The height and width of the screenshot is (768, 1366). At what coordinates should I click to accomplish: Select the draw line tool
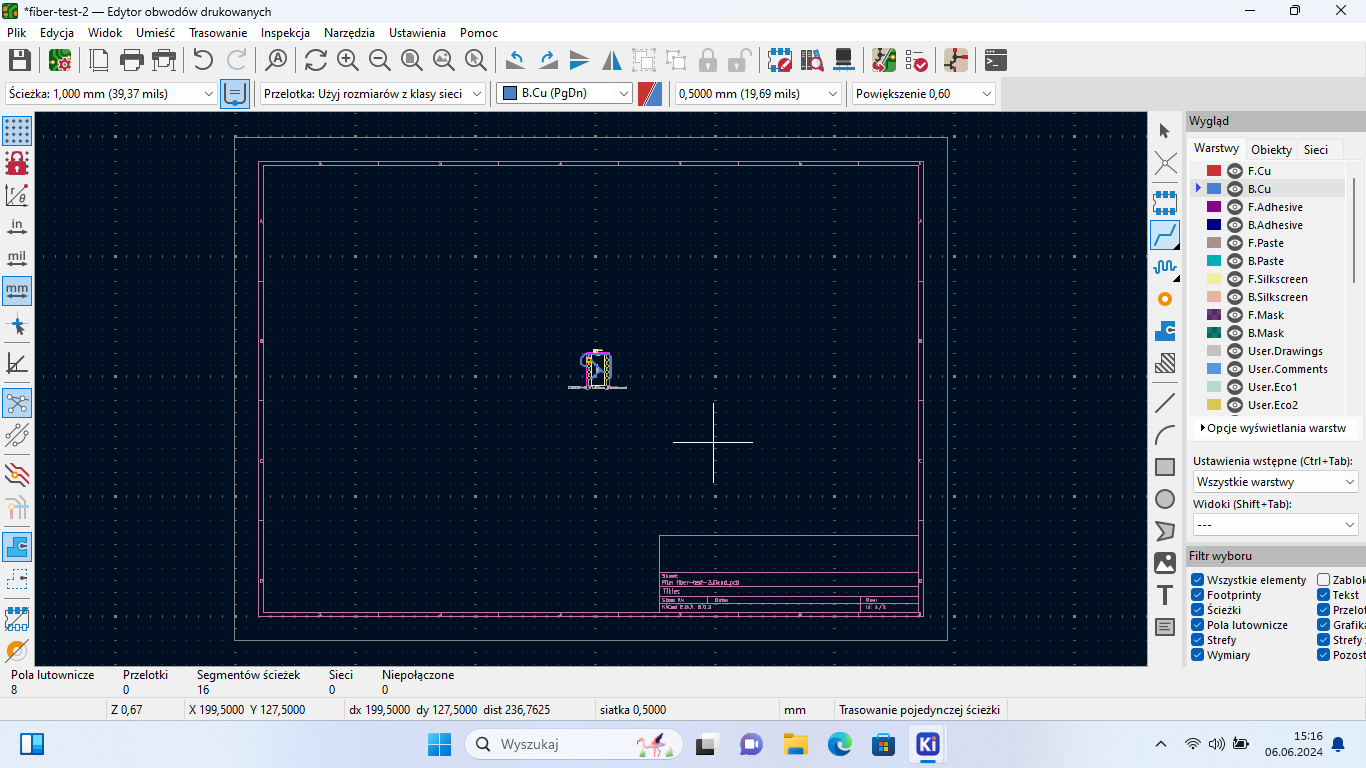pyautogui.click(x=1165, y=403)
